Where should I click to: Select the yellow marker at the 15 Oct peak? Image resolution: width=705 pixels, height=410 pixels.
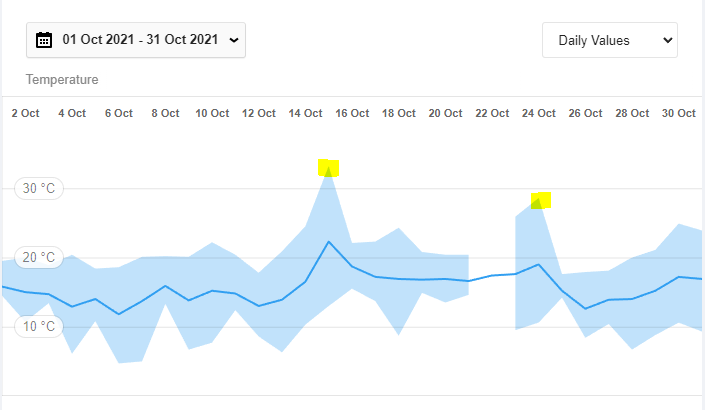pos(328,168)
